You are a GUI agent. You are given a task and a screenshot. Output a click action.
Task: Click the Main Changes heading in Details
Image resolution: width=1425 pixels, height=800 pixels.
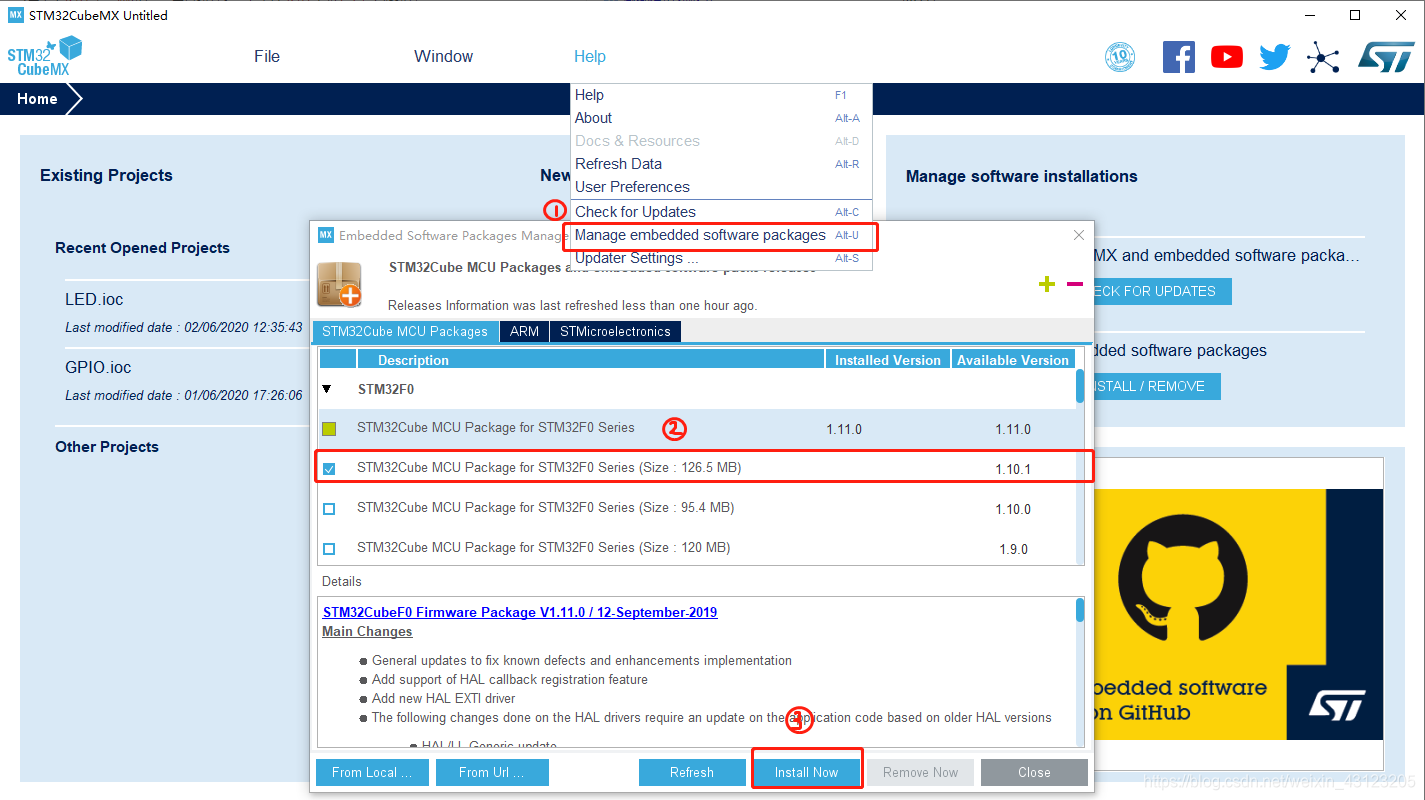pos(367,631)
